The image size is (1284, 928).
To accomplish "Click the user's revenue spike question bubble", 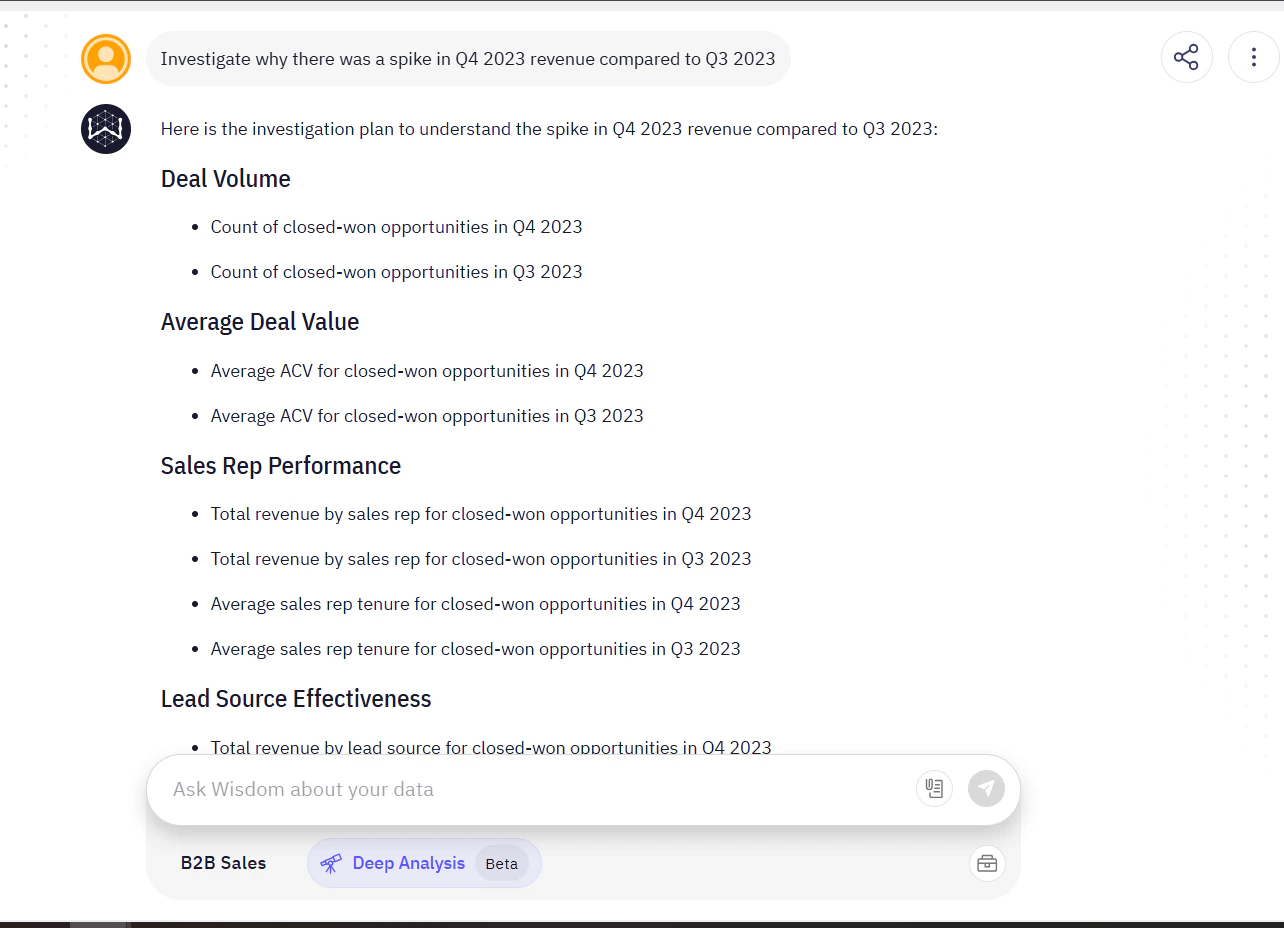I will (468, 59).
